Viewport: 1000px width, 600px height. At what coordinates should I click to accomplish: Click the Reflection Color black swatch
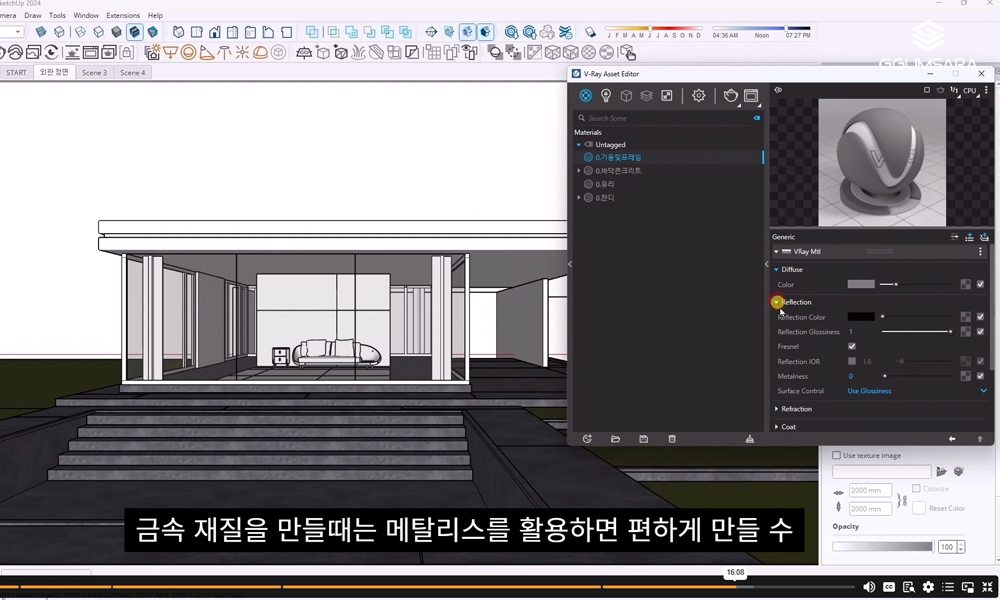click(861, 317)
